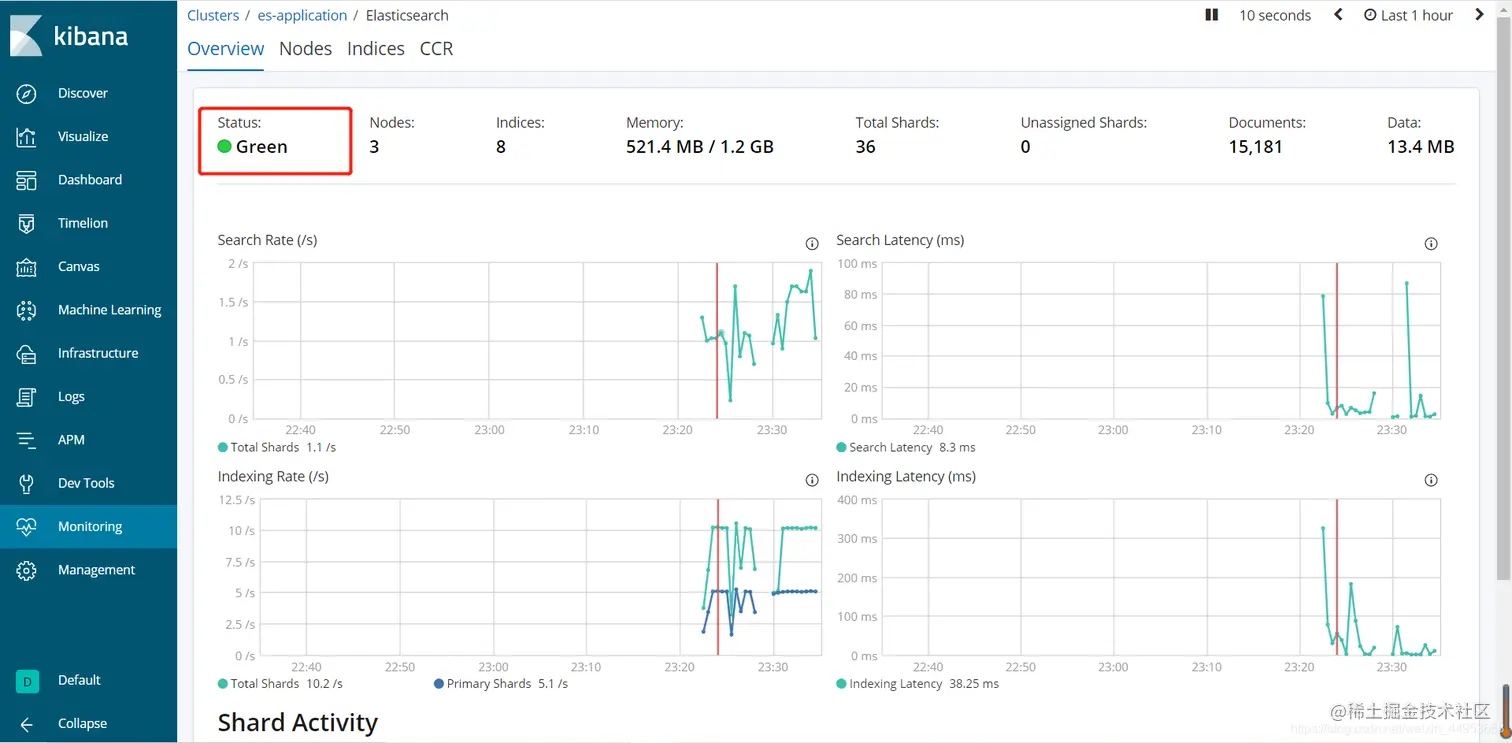Show Search Rate chart info icon

point(812,244)
